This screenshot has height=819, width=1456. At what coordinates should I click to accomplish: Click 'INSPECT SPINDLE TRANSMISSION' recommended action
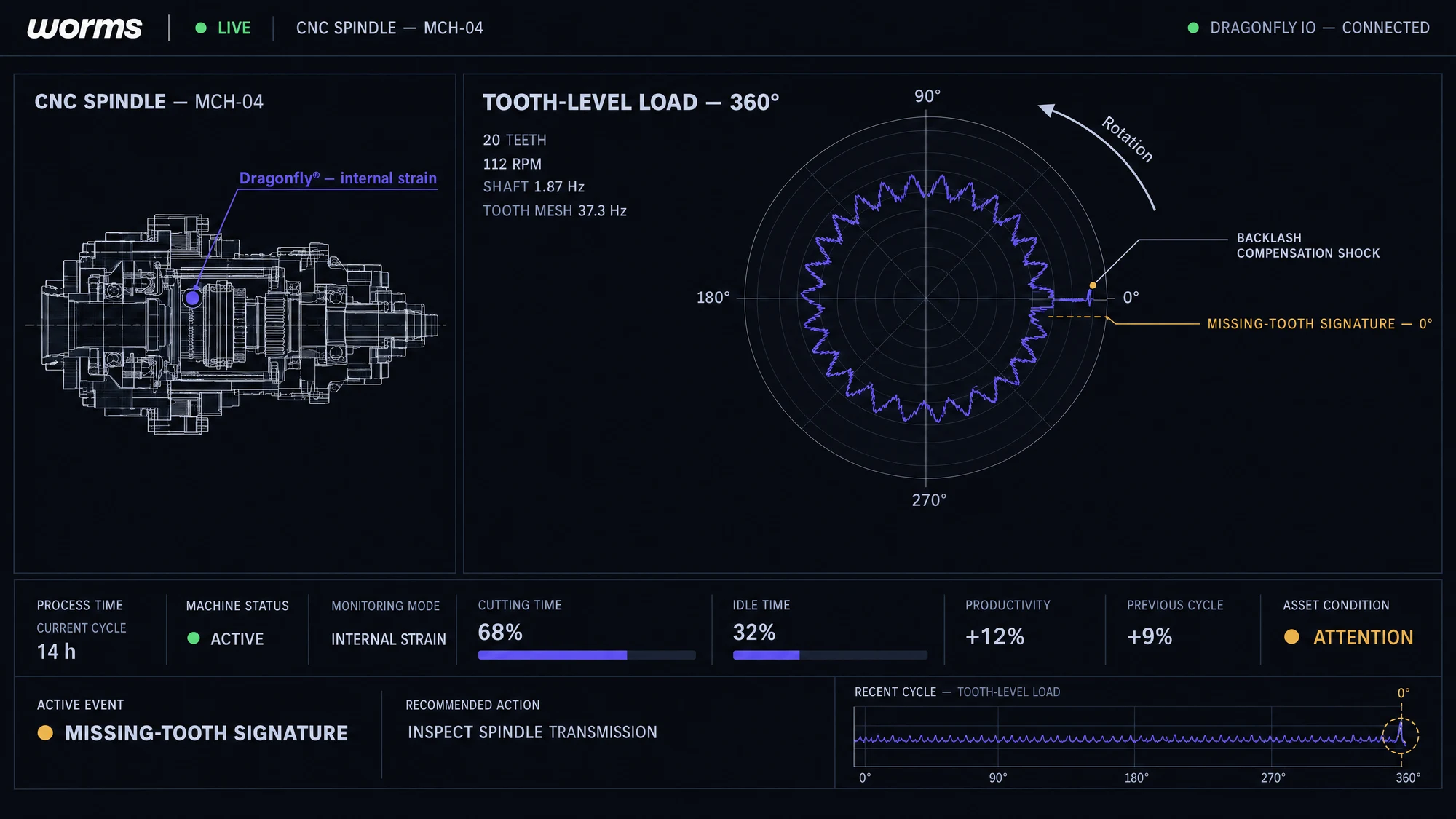click(532, 732)
